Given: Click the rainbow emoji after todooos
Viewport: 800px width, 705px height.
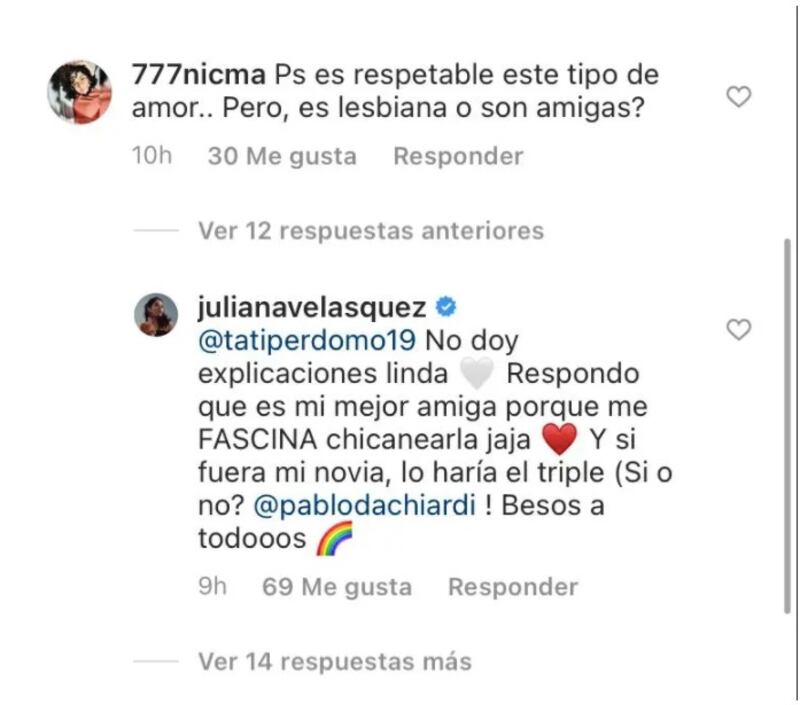Looking at the screenshot, I should [x=334, y=538].
